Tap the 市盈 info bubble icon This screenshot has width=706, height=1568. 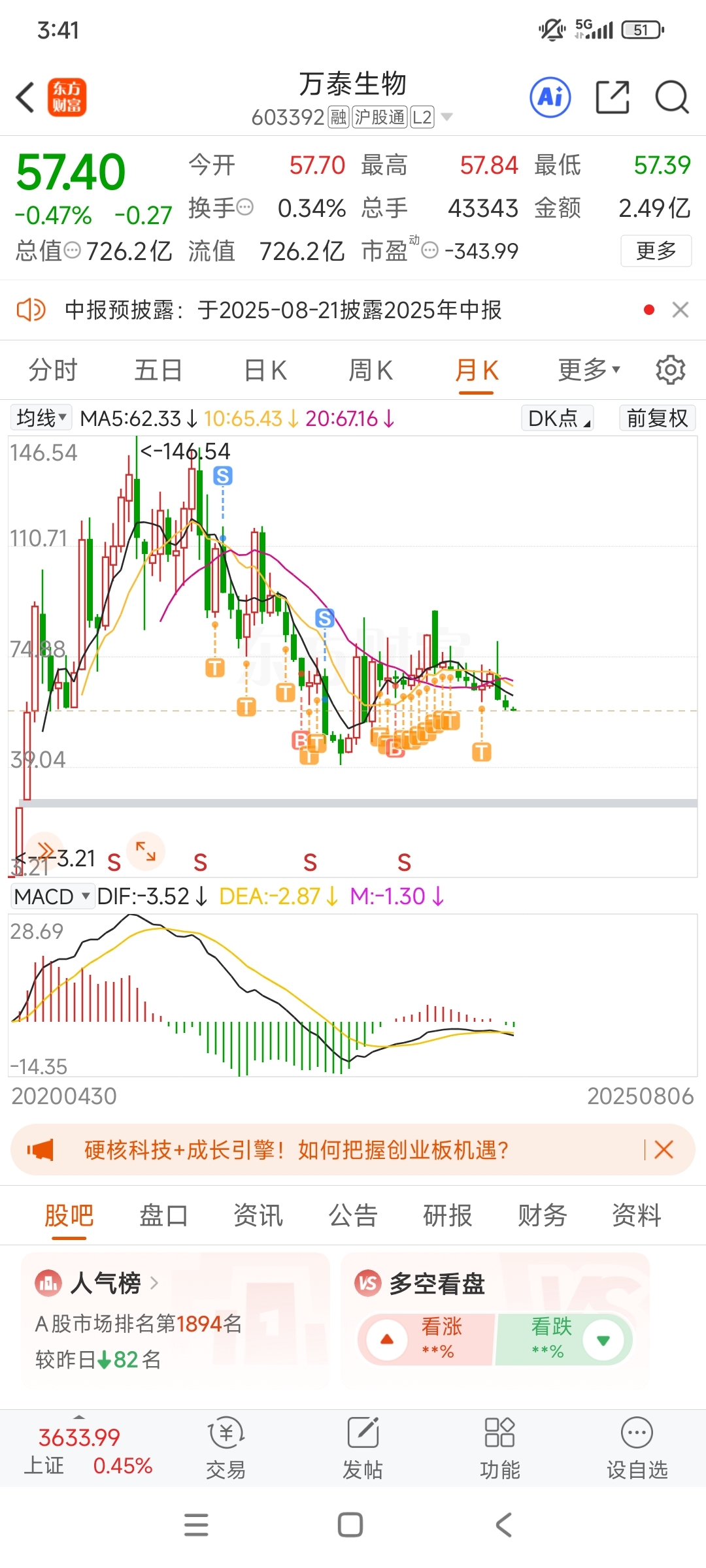429,250
